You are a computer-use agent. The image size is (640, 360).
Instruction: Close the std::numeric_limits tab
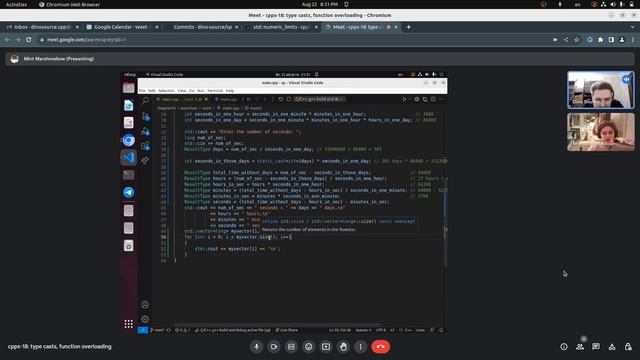[x=316, y=27]
